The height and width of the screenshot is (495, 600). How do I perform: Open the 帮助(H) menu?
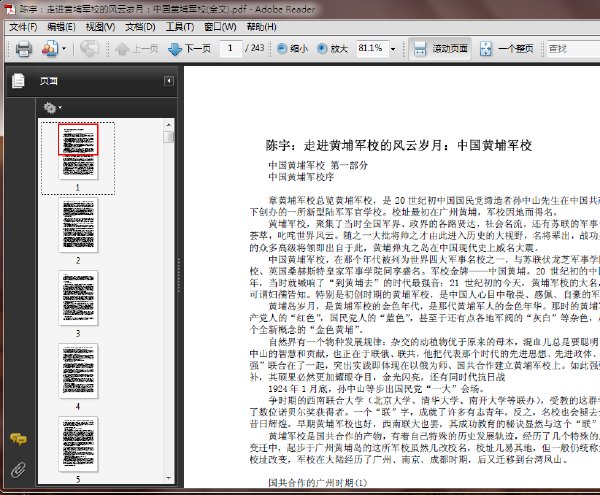click(x=261, y=27)
